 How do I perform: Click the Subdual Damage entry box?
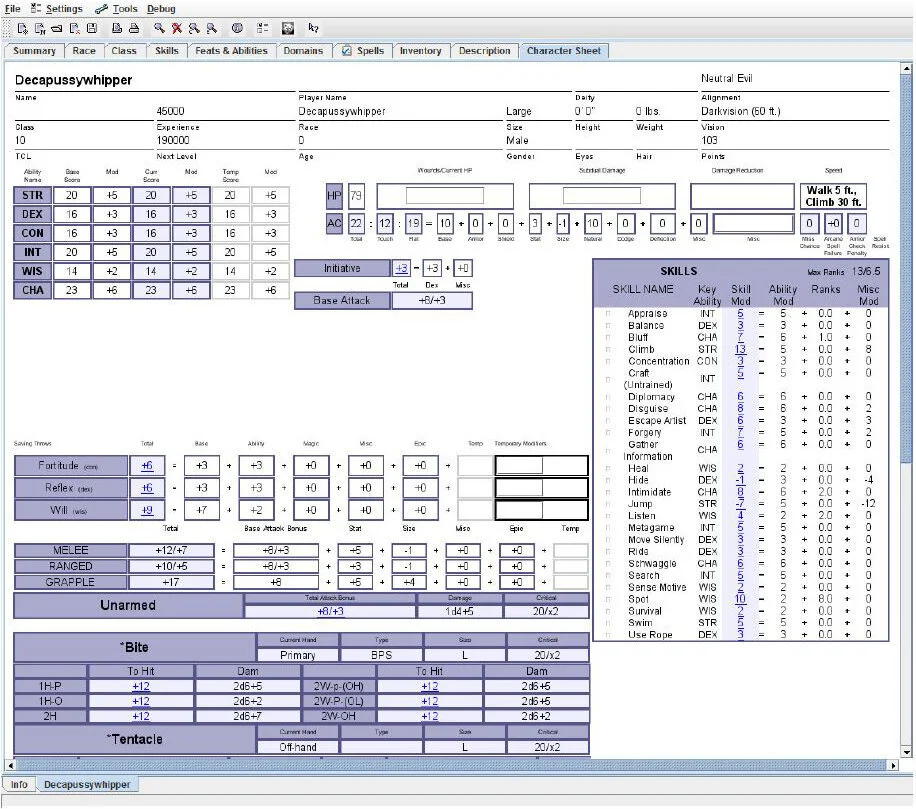tap(601, 196)
